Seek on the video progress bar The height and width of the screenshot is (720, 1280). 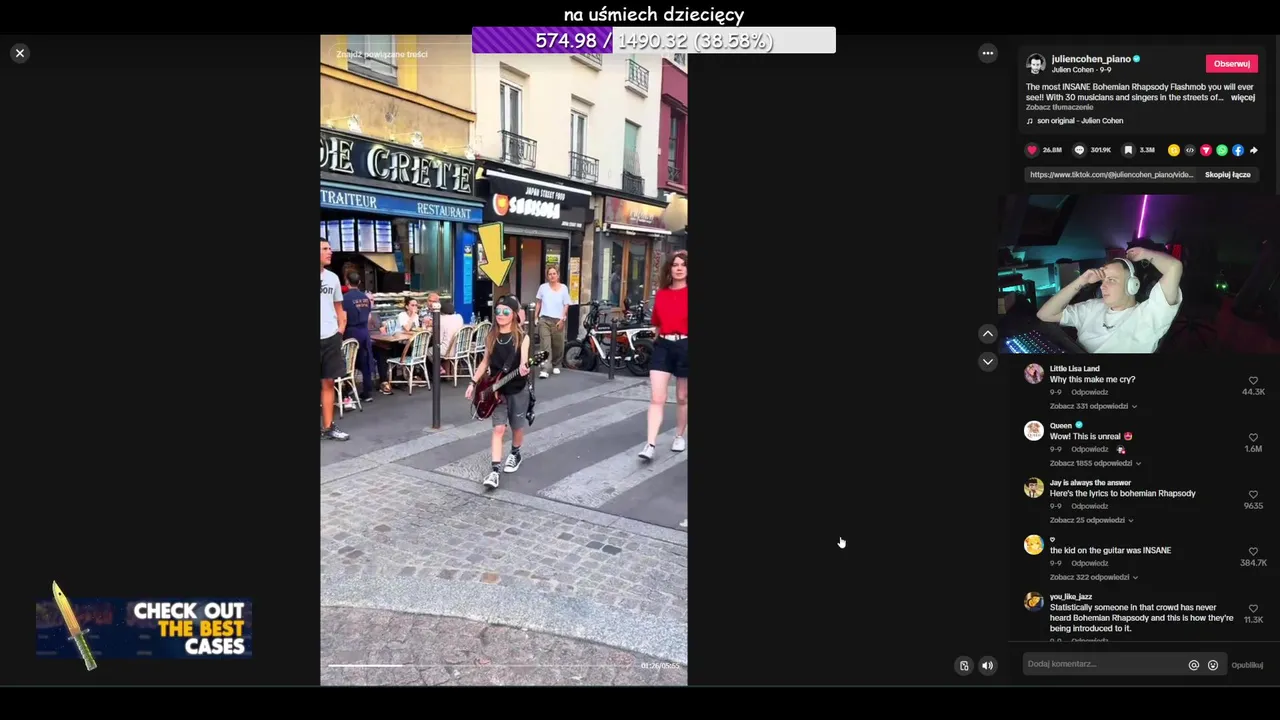click(x=482, y=665)
